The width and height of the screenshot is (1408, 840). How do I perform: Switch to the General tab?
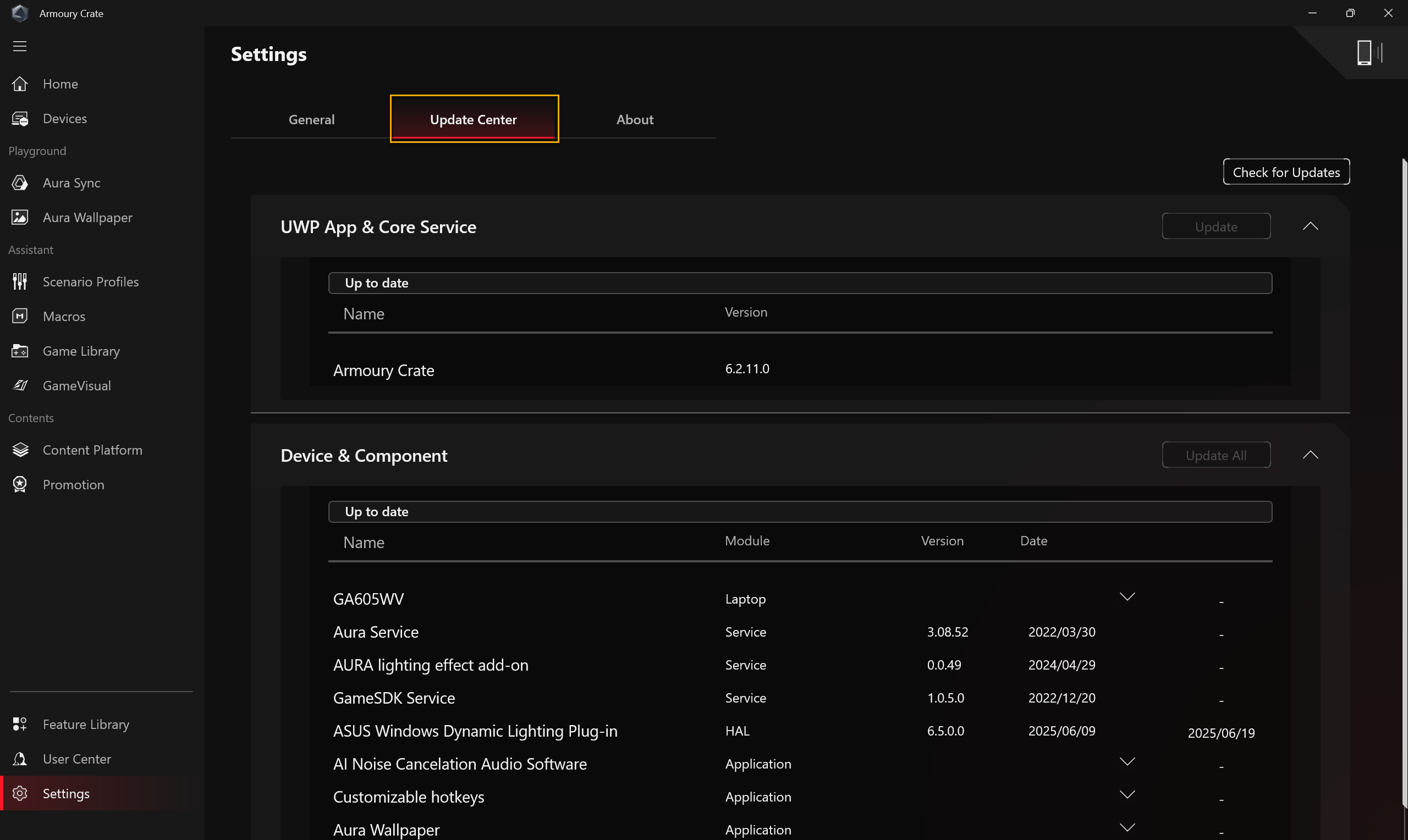311,119
